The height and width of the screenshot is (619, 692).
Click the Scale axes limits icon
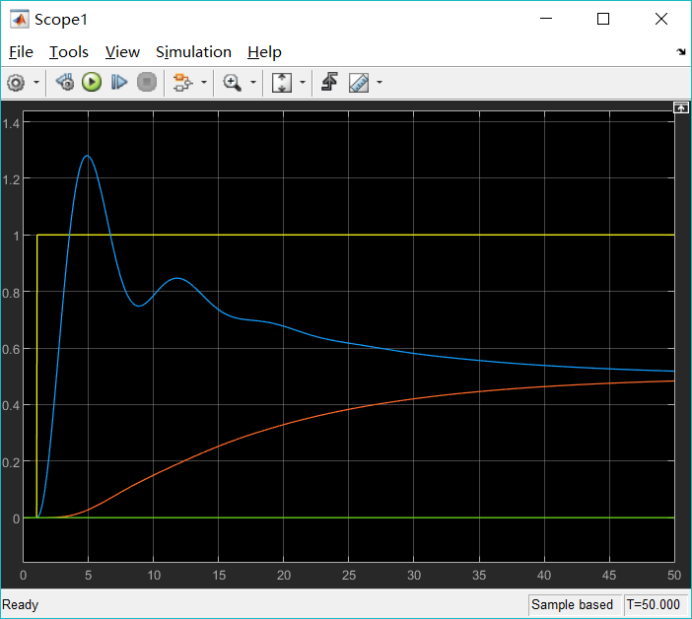pyautogui.click(x=282, y=83)
